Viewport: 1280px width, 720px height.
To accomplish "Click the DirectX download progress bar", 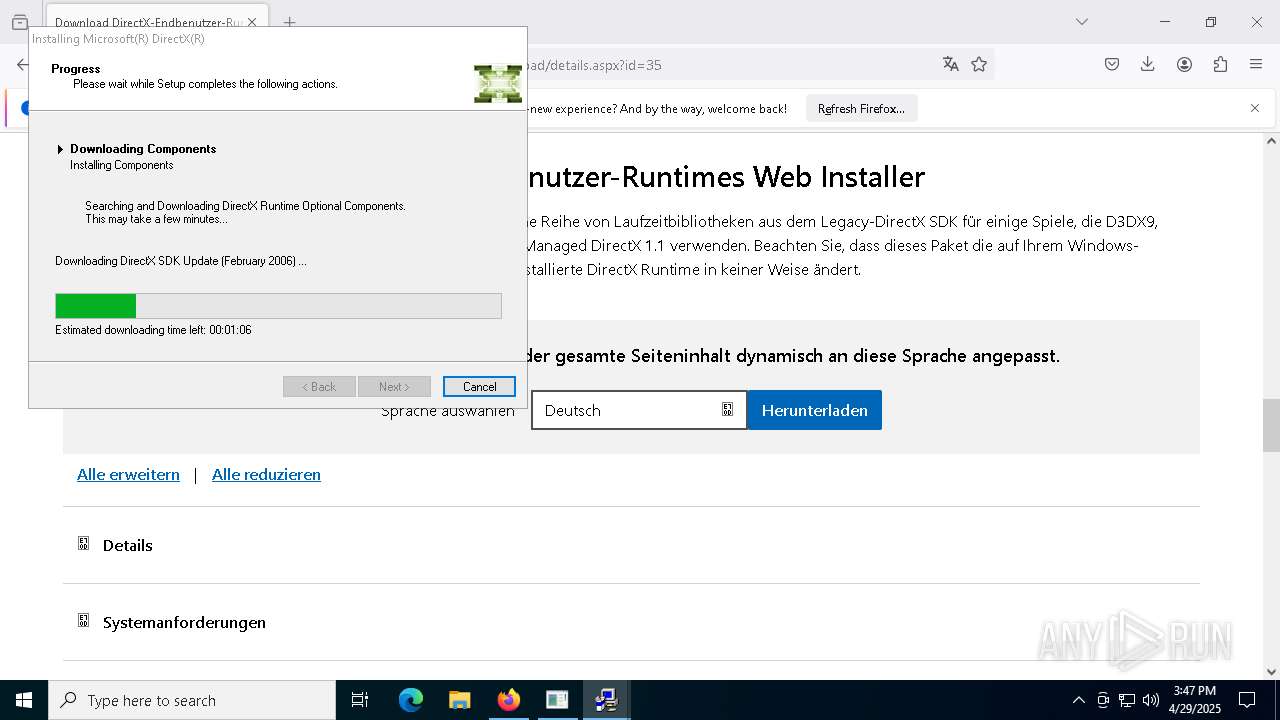I will (x=278, y=306).
